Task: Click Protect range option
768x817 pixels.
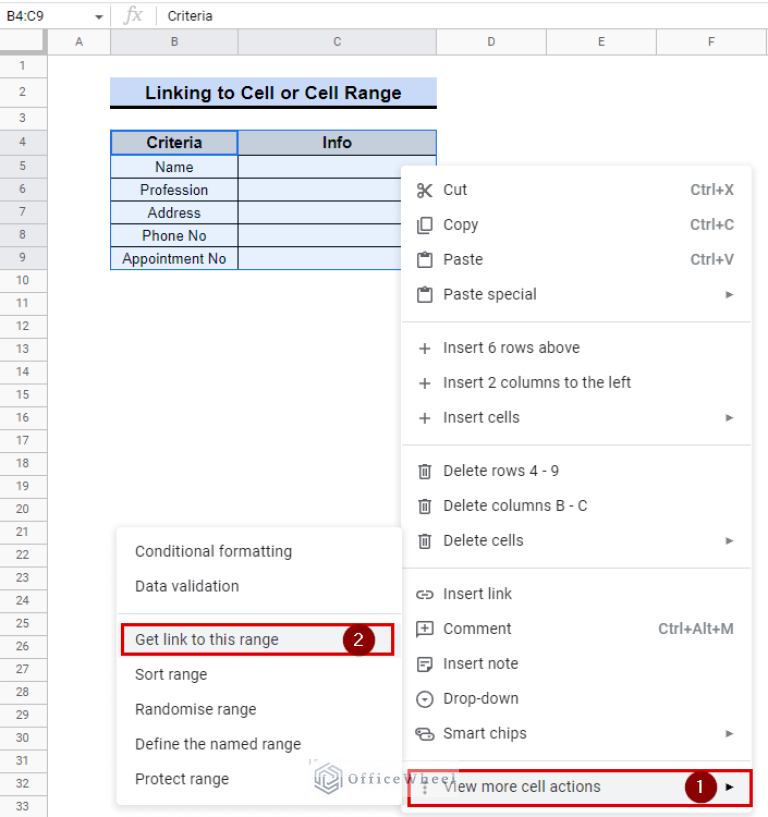Action: point(182,779)
